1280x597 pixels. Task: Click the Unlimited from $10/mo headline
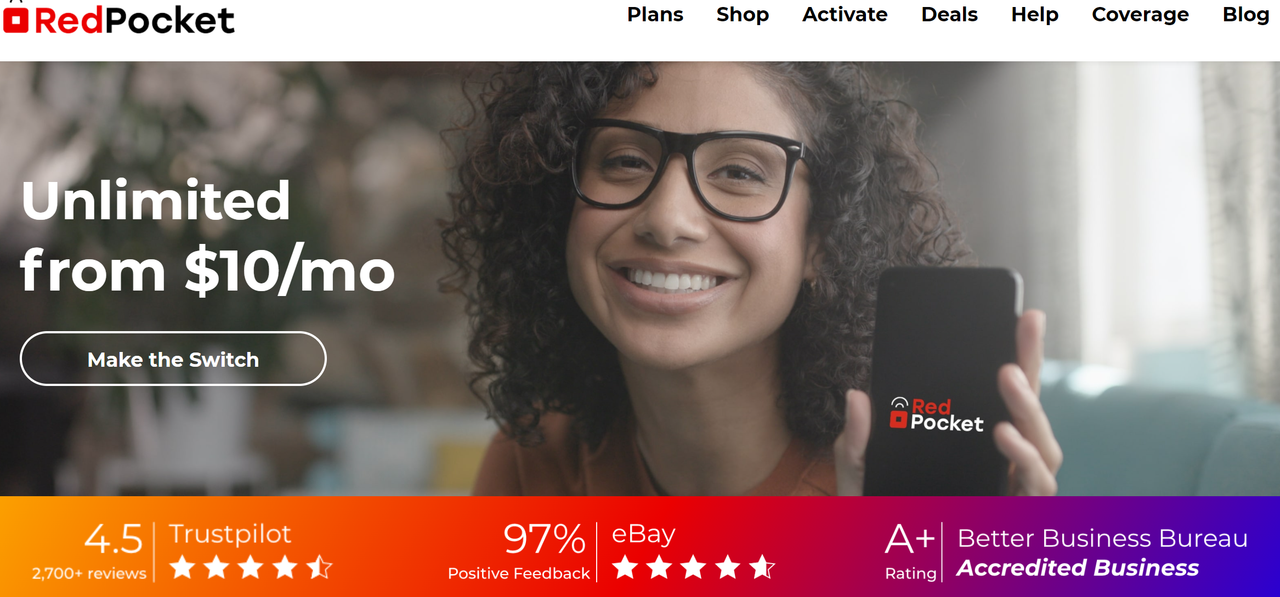point(207,237)
